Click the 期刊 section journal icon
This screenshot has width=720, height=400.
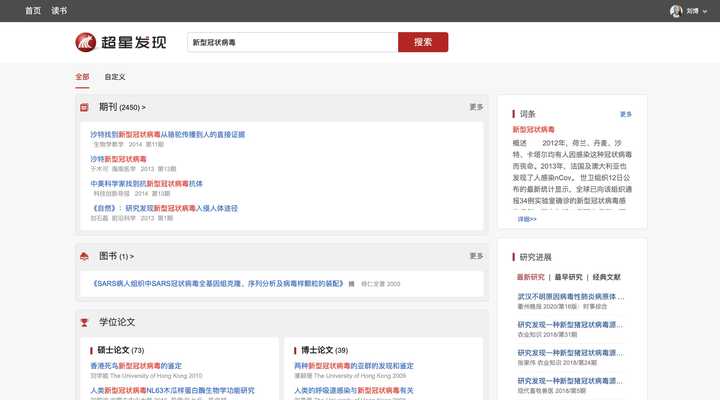[85, 107]
